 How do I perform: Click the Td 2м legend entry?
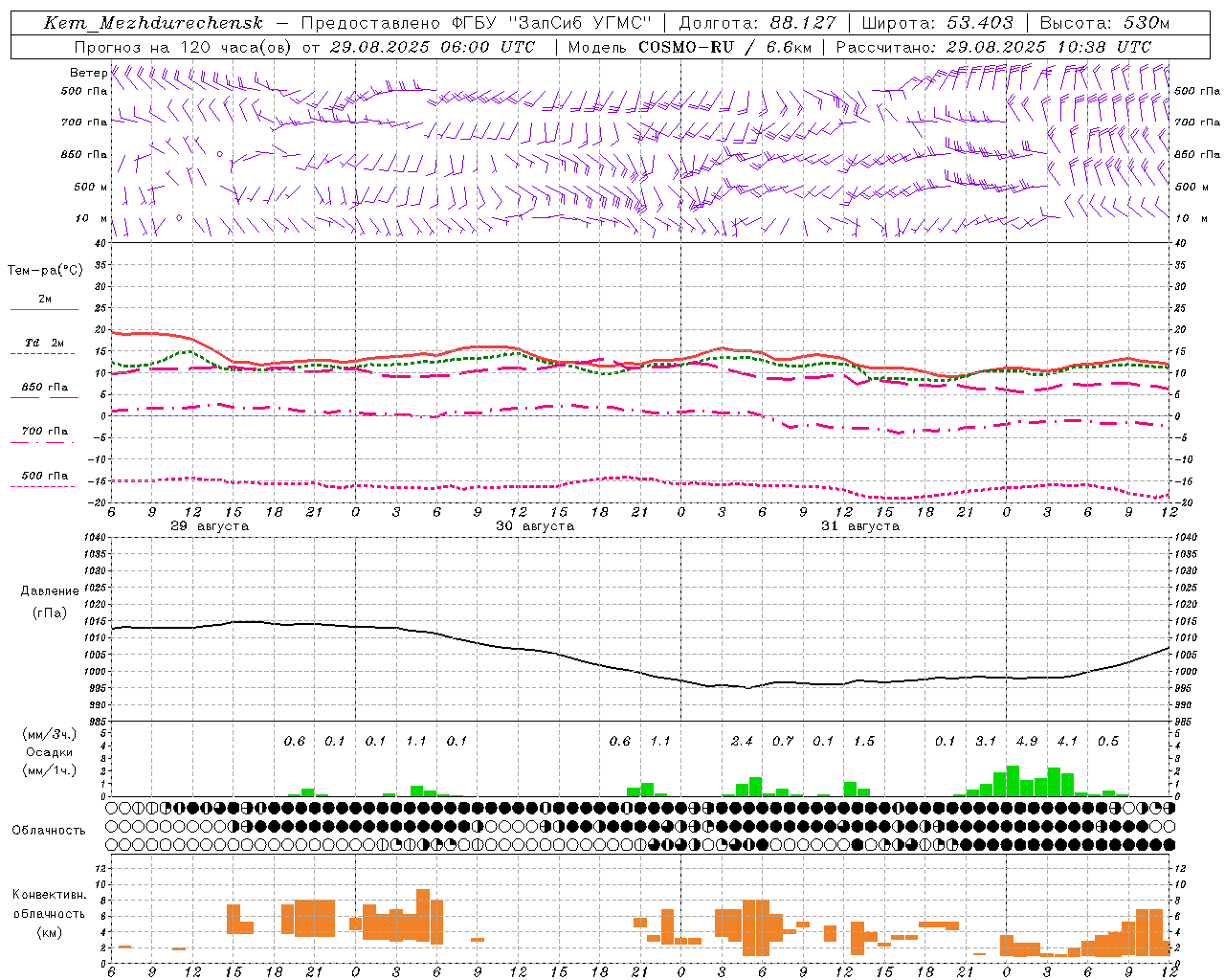pyautogui.click(x=45, y=343)
